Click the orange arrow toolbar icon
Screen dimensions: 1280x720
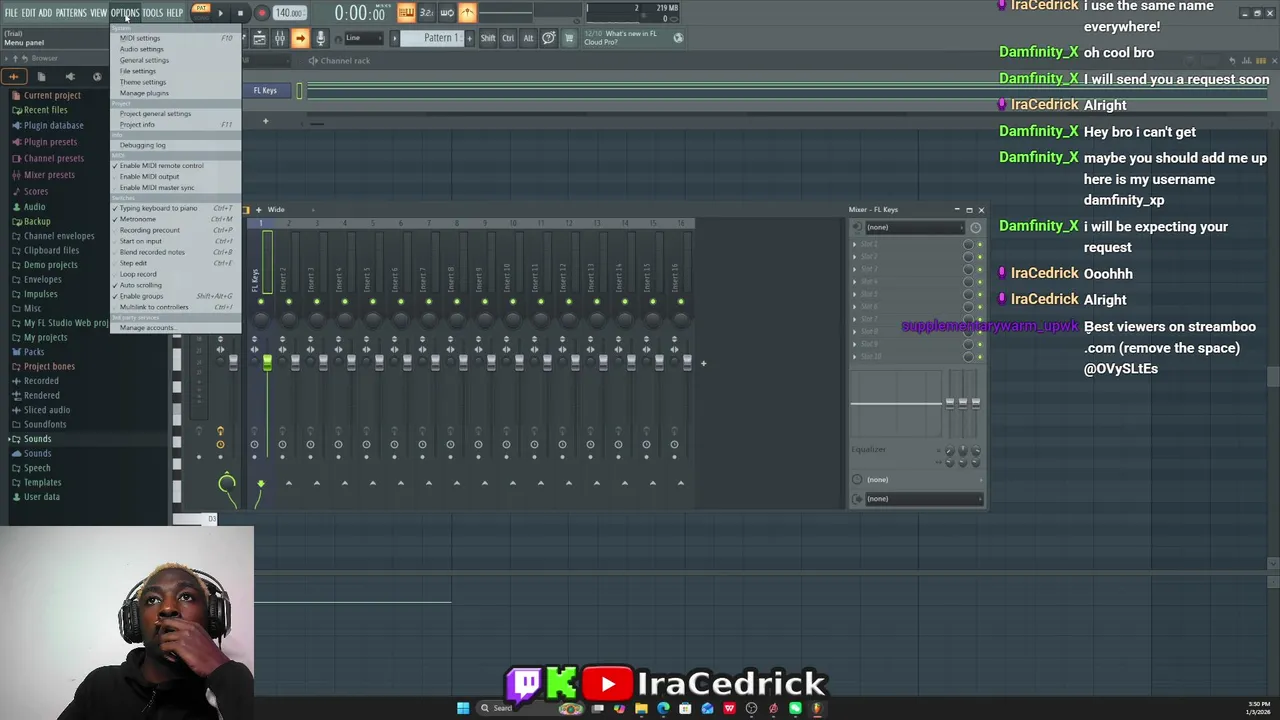pos(300,38)
